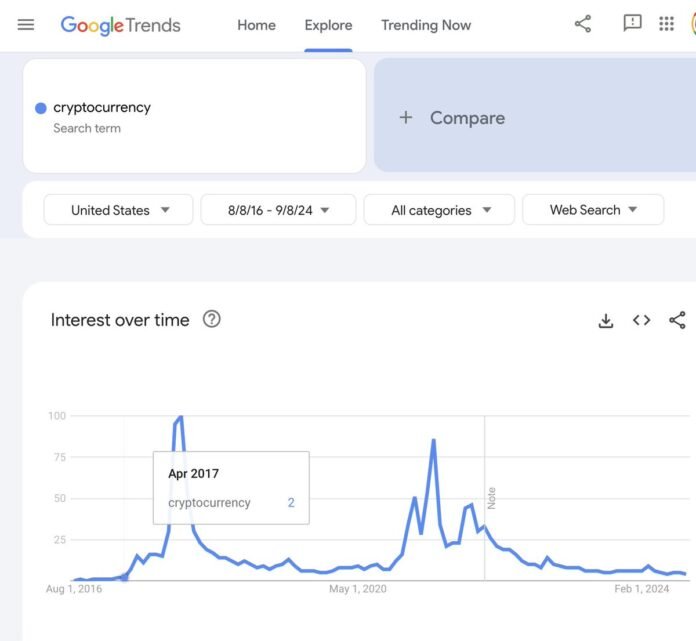Share the Interest over time chart
696x641 pixels.
click(x=677, y=320)
